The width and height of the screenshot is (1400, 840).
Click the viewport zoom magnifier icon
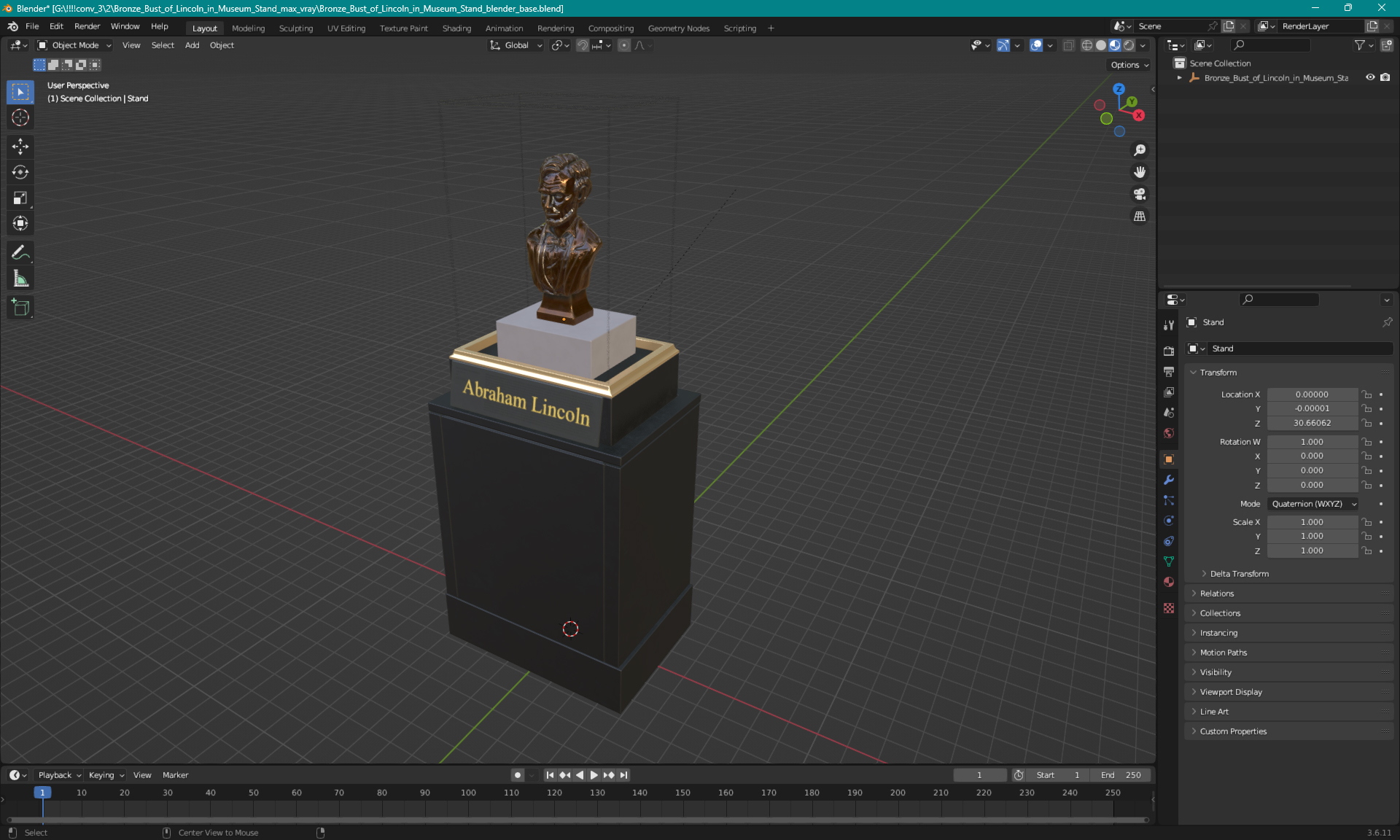click(1140, 150)
